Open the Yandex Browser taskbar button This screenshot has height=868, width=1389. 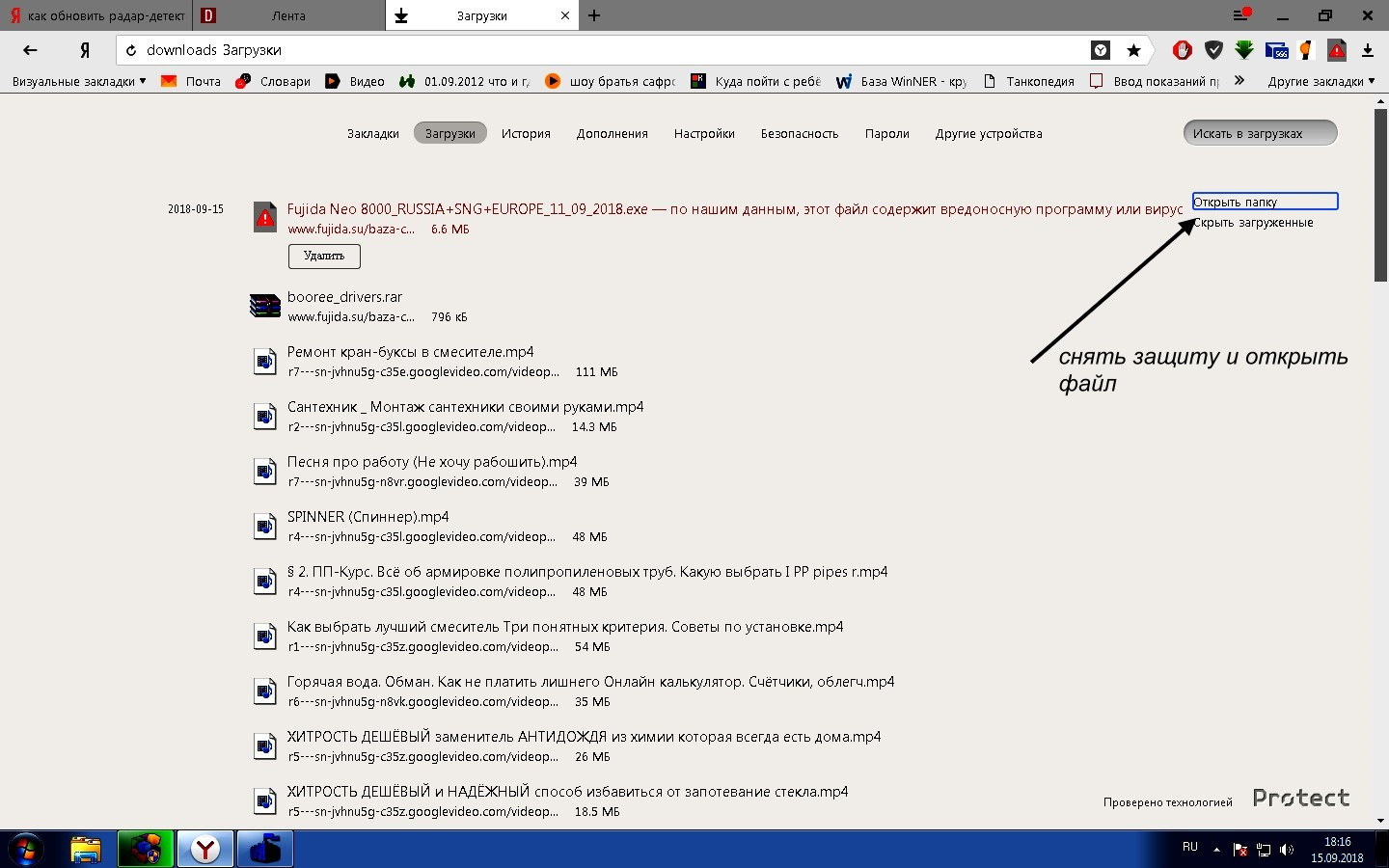(204, 850)
